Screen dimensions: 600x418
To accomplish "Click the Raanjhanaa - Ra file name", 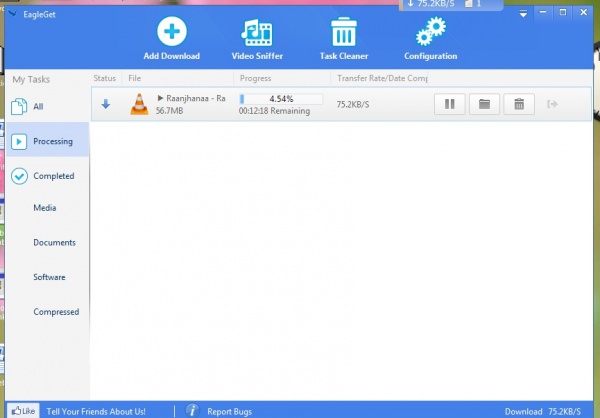I will [196, 98].
